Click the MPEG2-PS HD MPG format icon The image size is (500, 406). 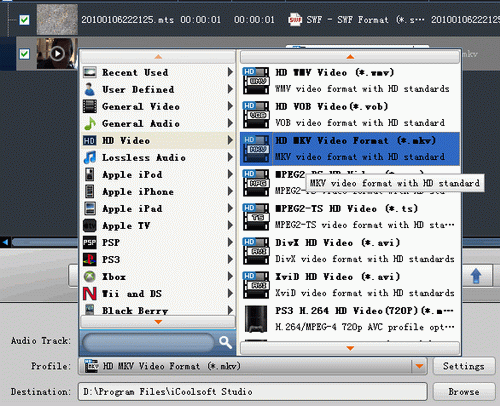(x=256, y=183)
